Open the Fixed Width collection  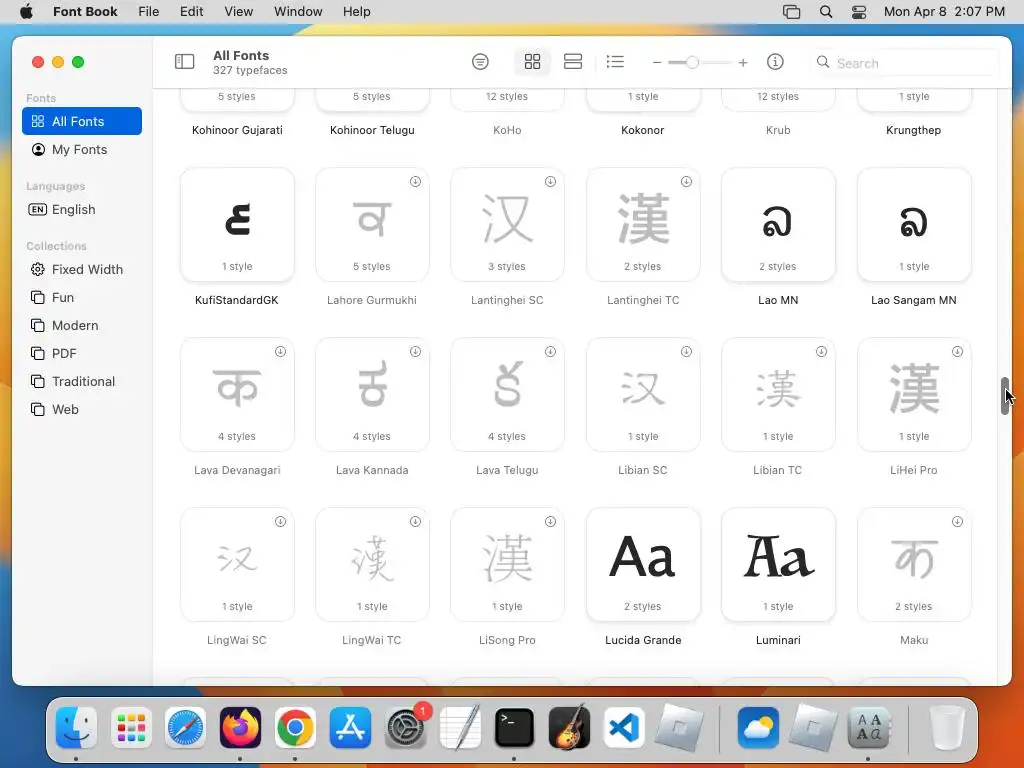tap(82, 270)
